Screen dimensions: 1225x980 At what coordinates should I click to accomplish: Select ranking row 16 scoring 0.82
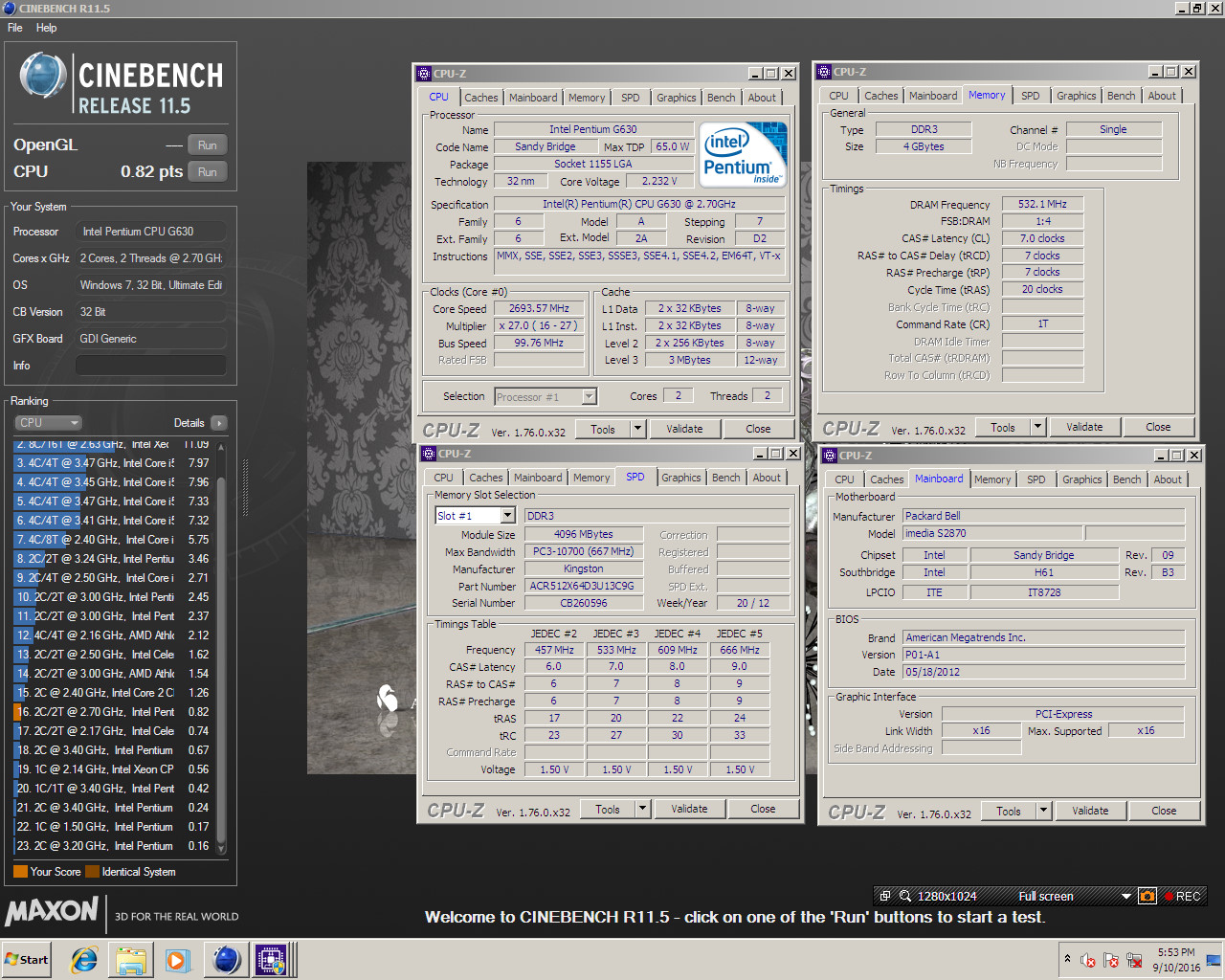(x=113, y=712)
